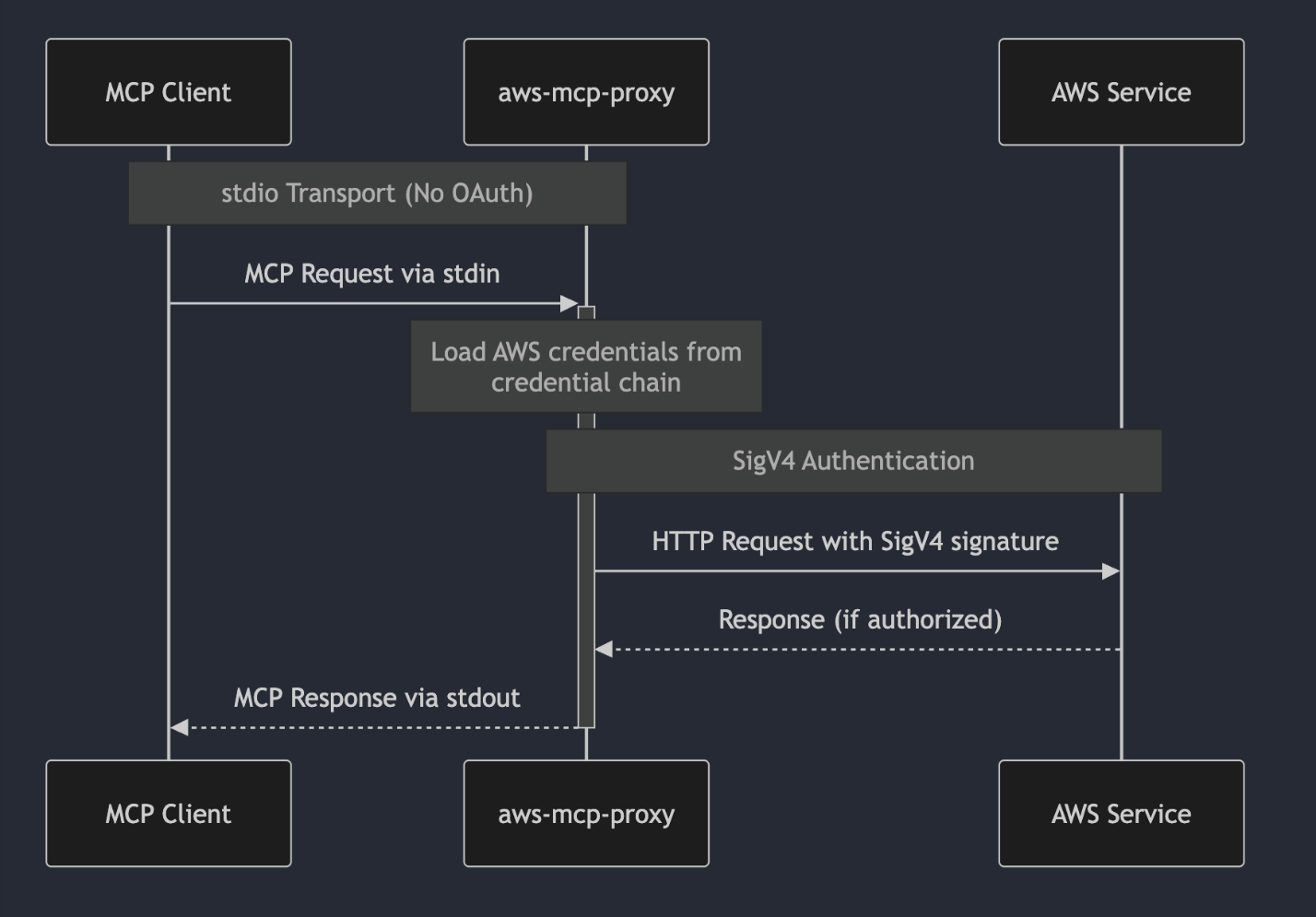The height and width of the screenshot is (917, 1316).
Task: Click the bottom MCP Client box
Action: tap(168, 813)
